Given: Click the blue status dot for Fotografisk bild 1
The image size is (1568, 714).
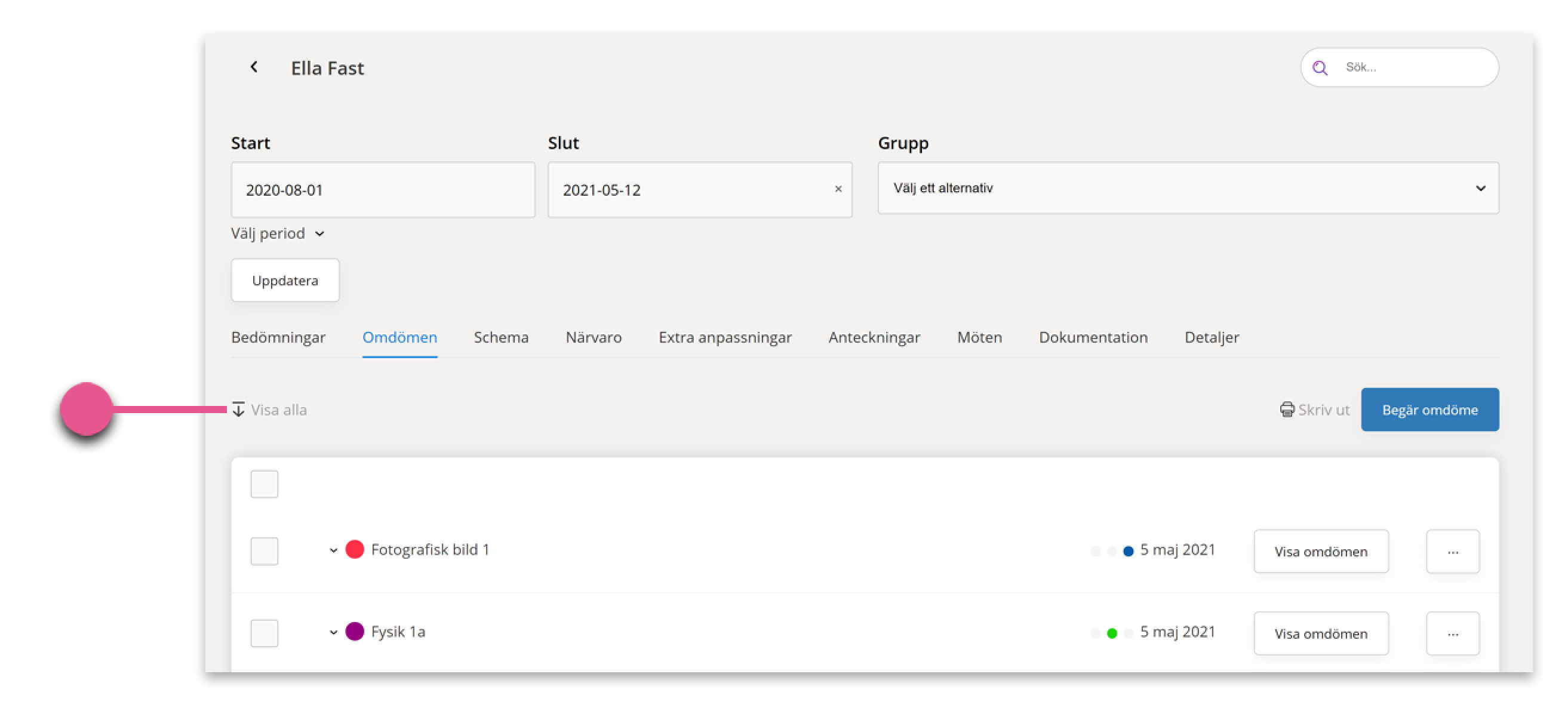Looking at the screenshot, I should point(1128,550).
